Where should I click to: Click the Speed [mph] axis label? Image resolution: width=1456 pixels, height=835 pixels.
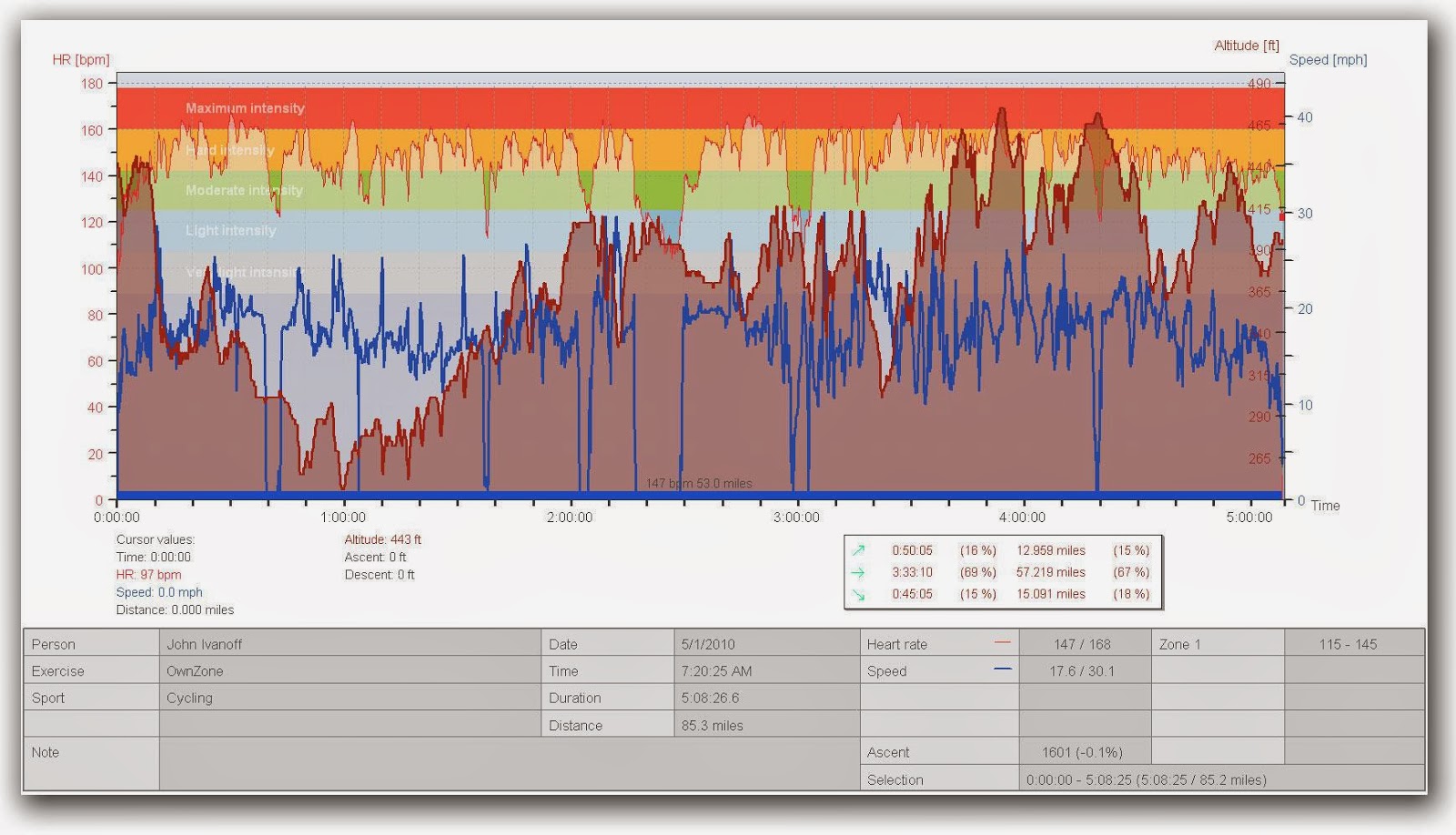[1328, 60]
